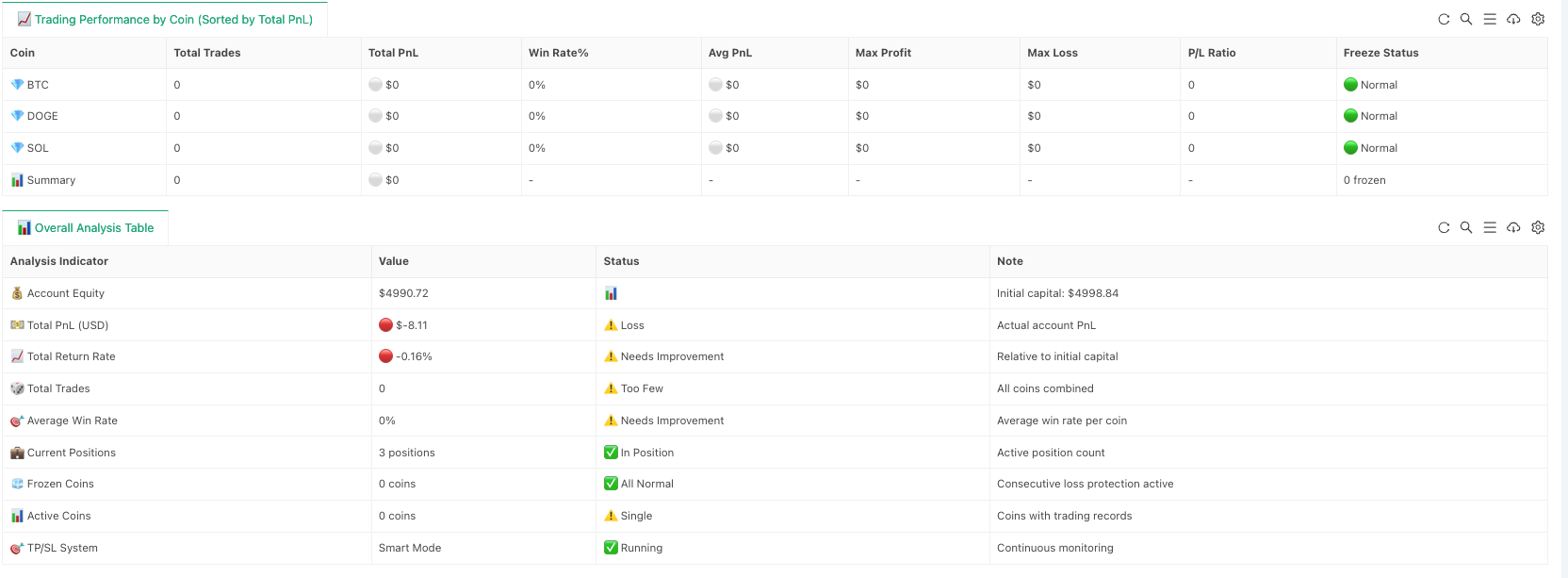Search within the Overall Analysis Table

pos(1466,227)
